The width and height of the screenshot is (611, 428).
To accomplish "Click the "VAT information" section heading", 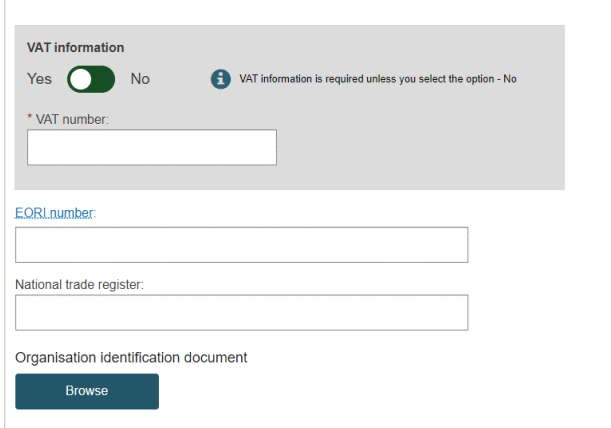I will 75,47.
